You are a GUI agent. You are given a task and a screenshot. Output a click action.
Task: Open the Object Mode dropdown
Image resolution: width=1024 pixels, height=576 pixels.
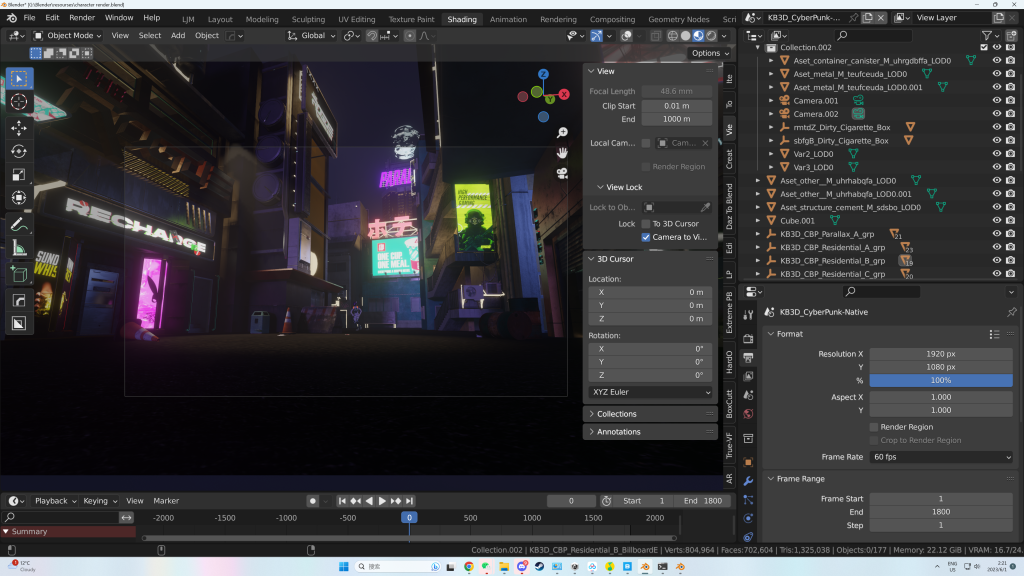[67, 35]
